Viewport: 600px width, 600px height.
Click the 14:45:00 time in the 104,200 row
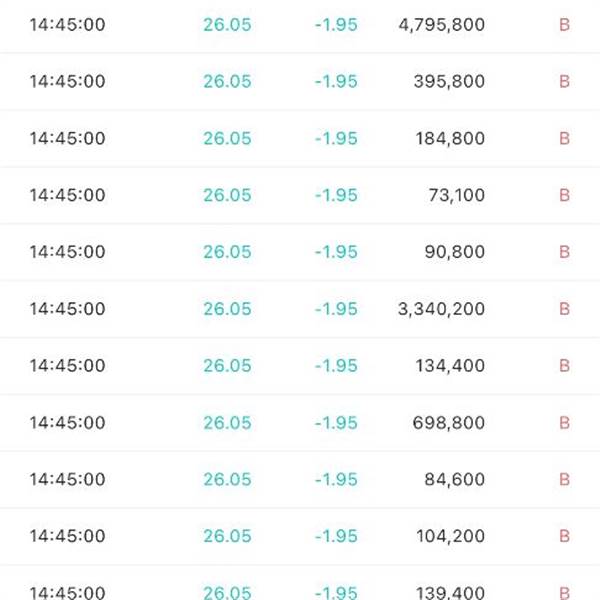tap(67, 537)
